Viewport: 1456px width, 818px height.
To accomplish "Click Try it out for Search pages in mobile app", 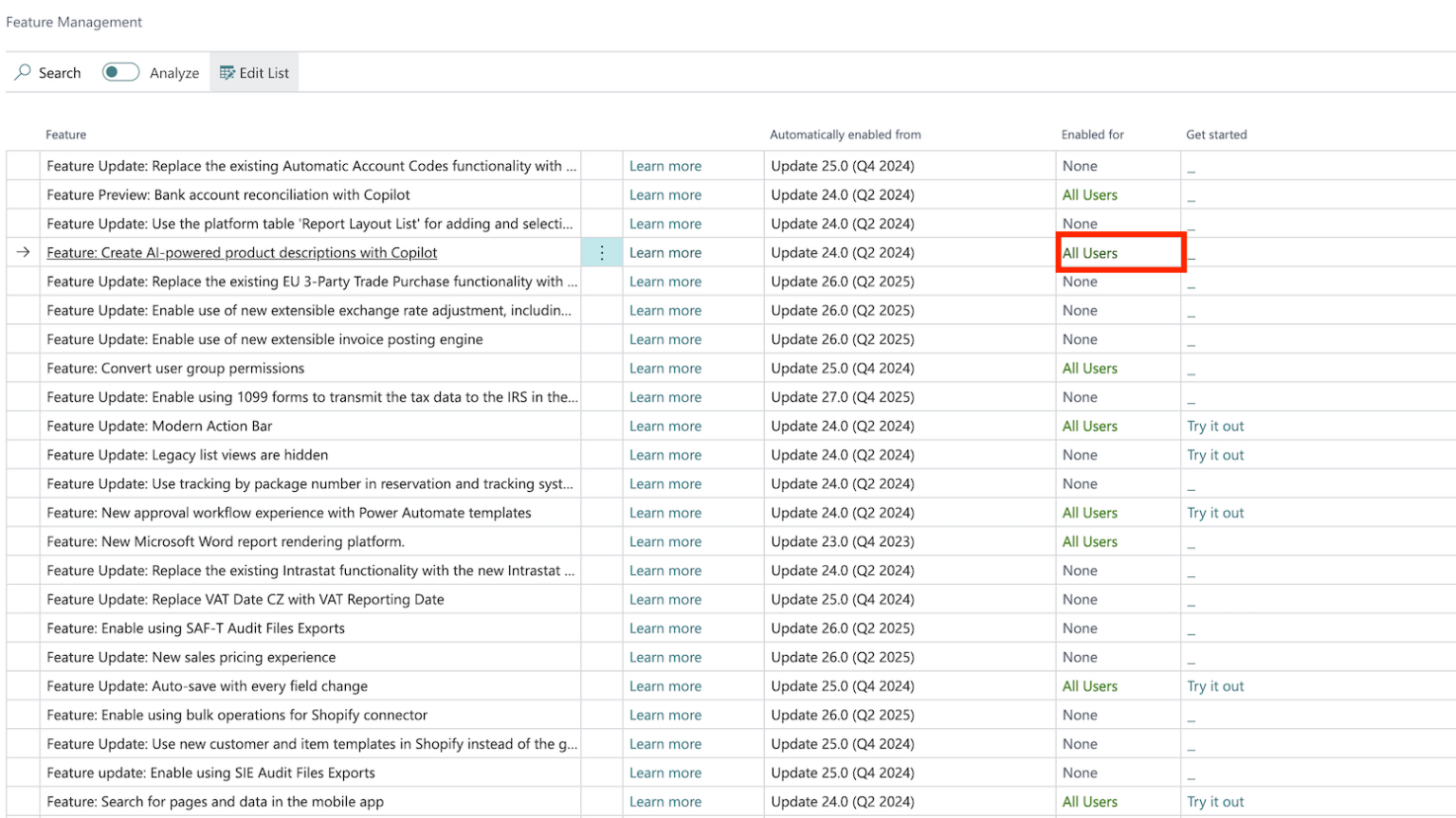I will [1215, 802].
